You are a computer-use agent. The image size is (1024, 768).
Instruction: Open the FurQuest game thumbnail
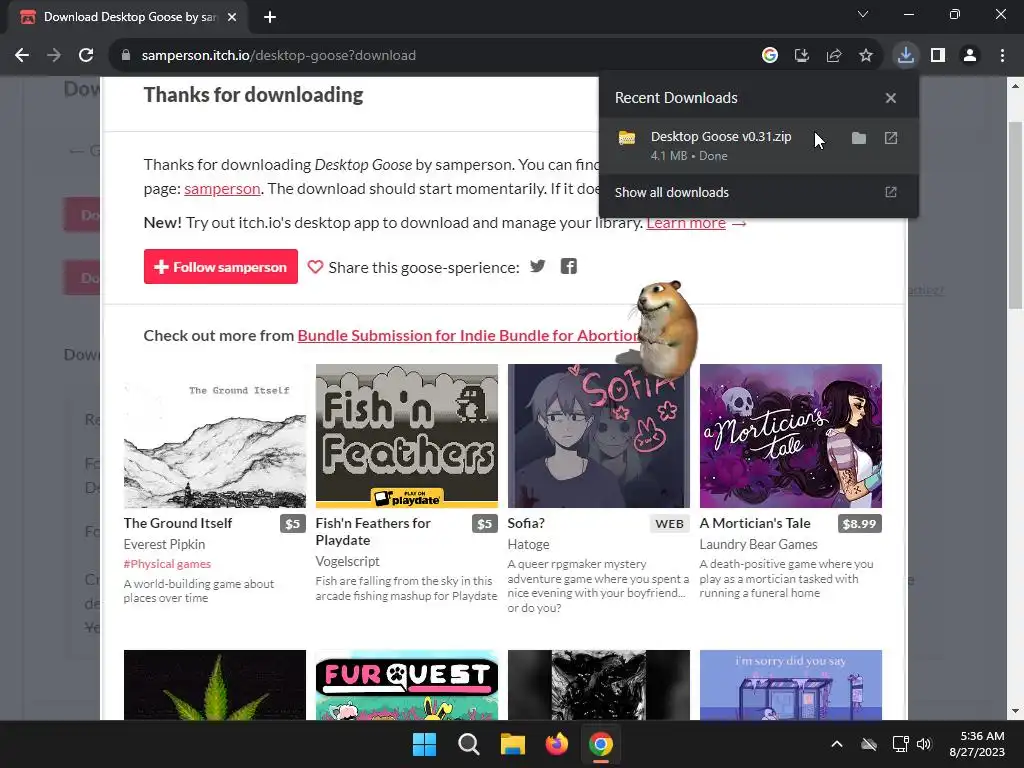click(407, 685)
